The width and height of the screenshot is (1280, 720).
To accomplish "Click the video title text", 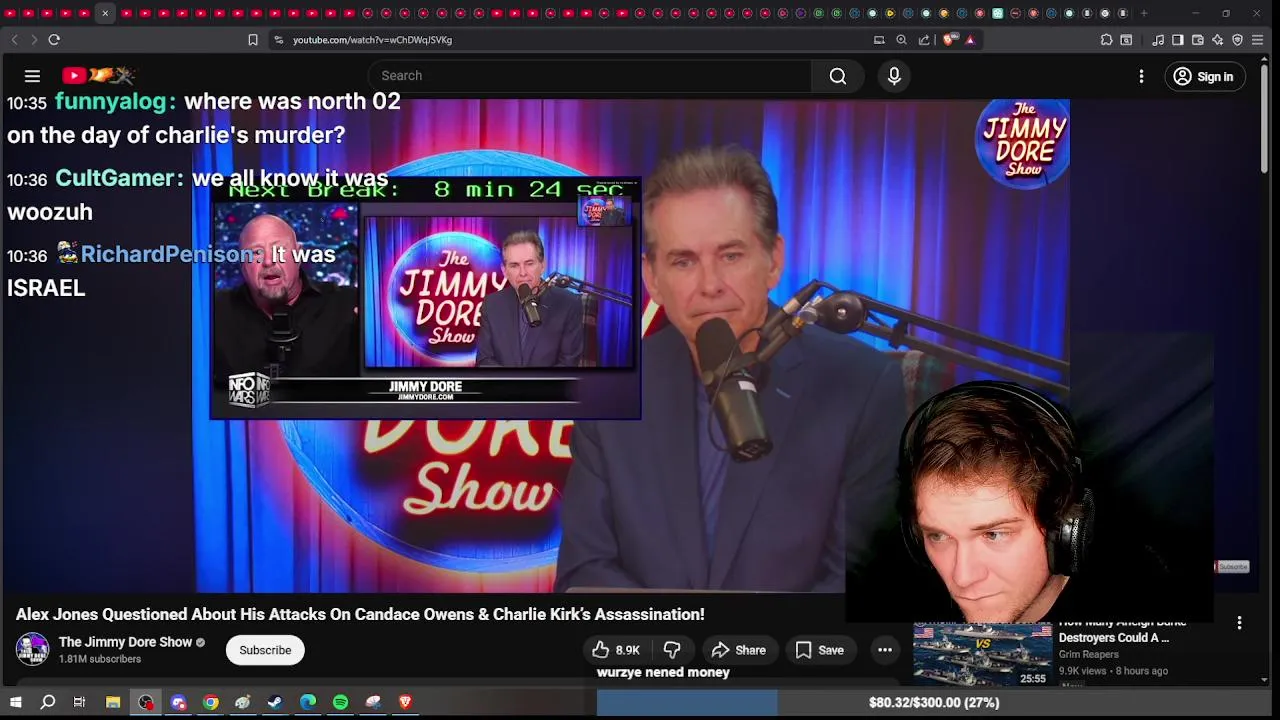I will (360, 614).
